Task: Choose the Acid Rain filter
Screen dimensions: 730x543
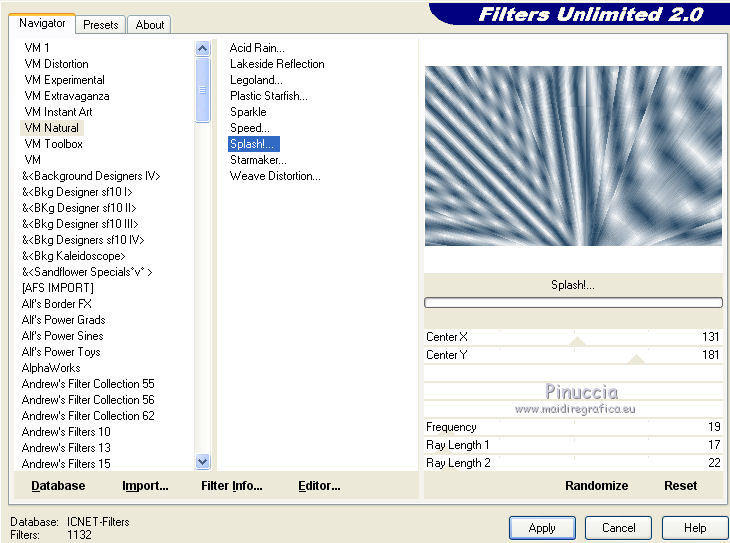Action: point(257,48)
